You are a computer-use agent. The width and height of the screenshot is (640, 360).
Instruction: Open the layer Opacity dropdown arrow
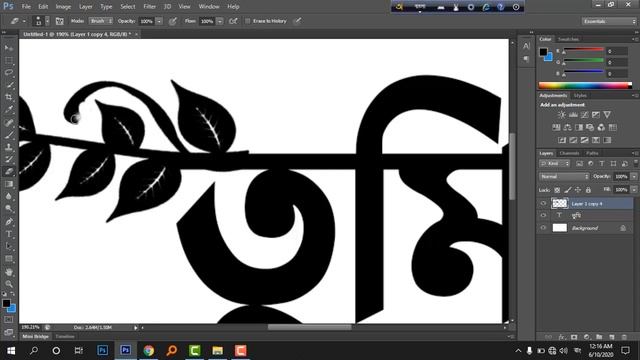point(634,176)
